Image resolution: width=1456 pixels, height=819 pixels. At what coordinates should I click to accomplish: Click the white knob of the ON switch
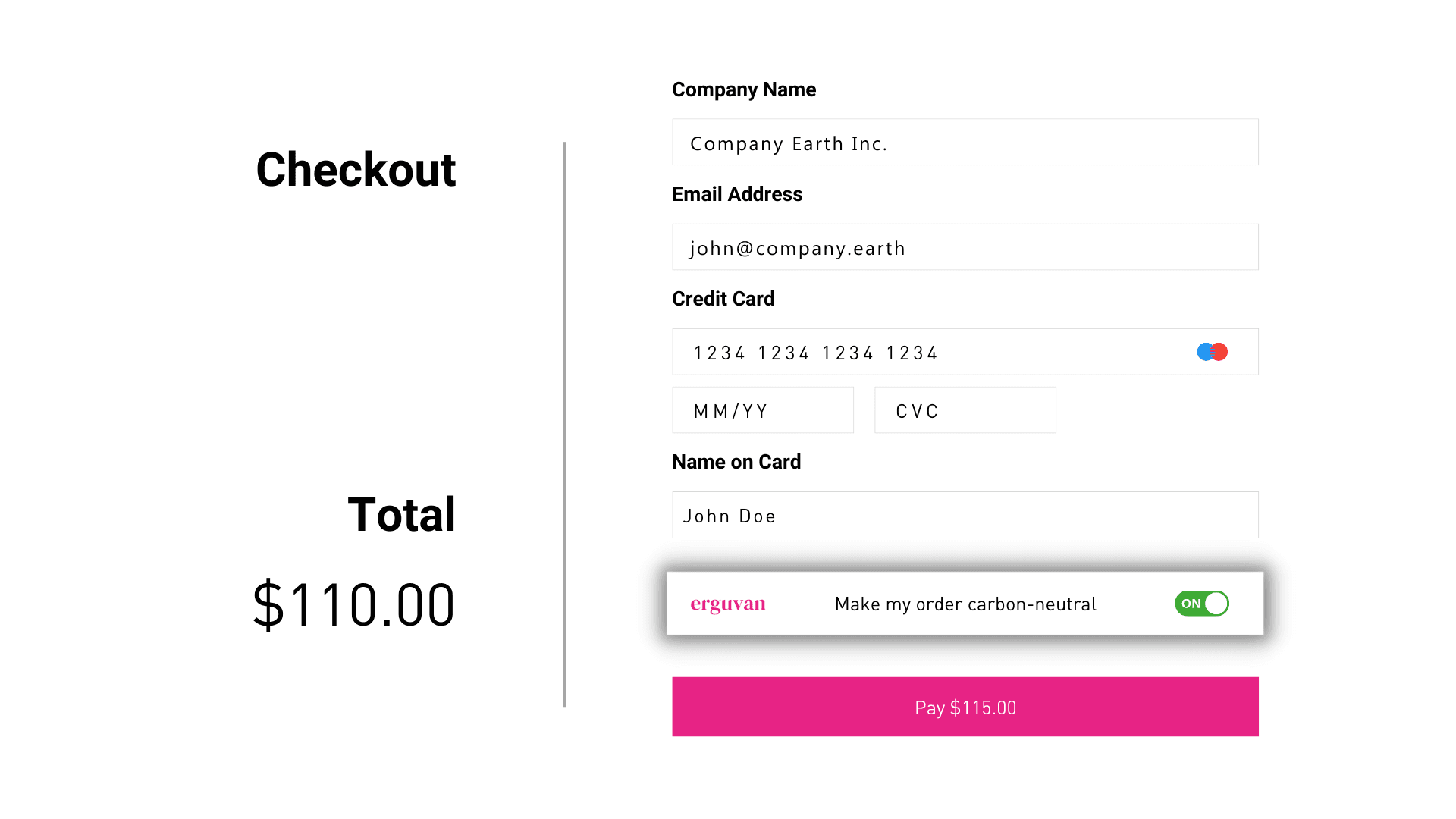pyautogui.click(x=1216, y=604)
